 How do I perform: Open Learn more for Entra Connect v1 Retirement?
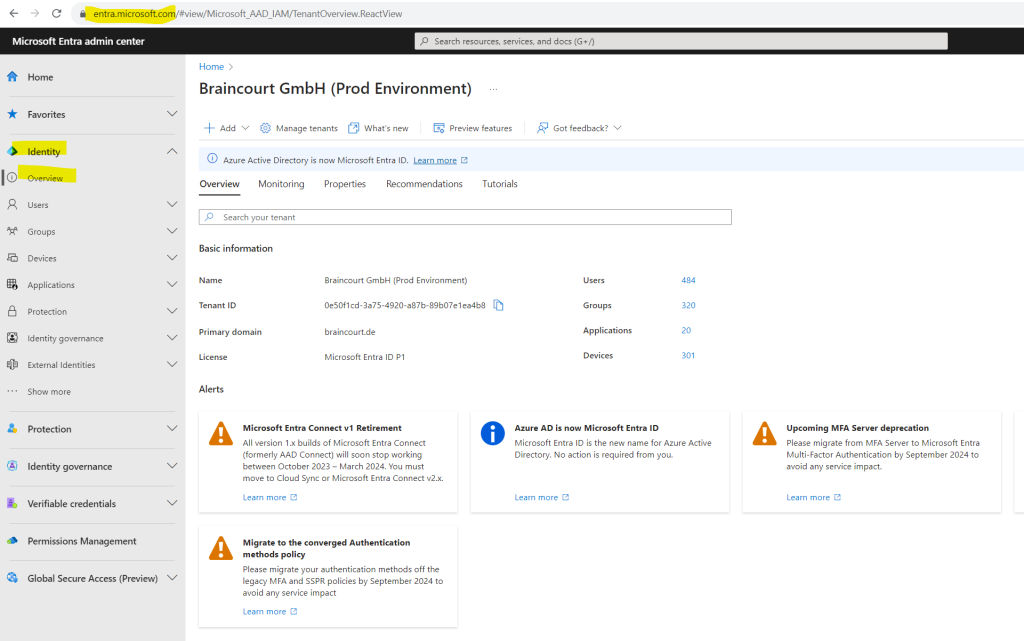pos(264,497)
